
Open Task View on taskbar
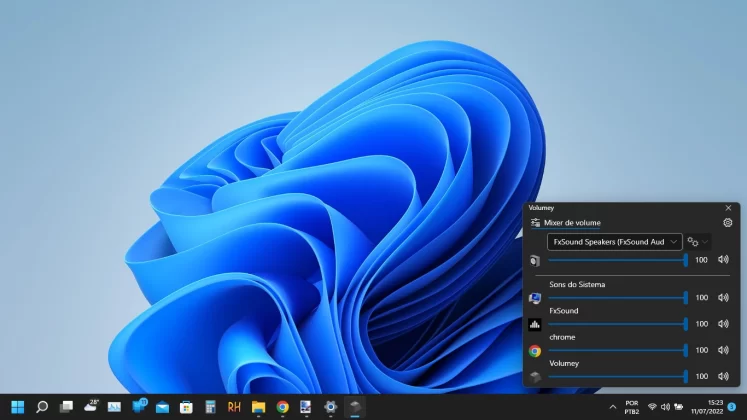tap(66, 407)
